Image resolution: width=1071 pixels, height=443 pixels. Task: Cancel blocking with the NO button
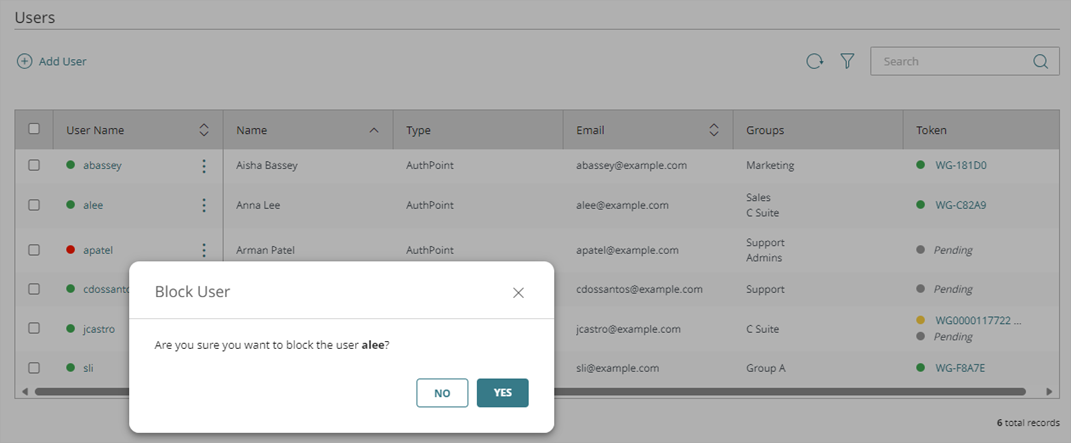point(442,393)
